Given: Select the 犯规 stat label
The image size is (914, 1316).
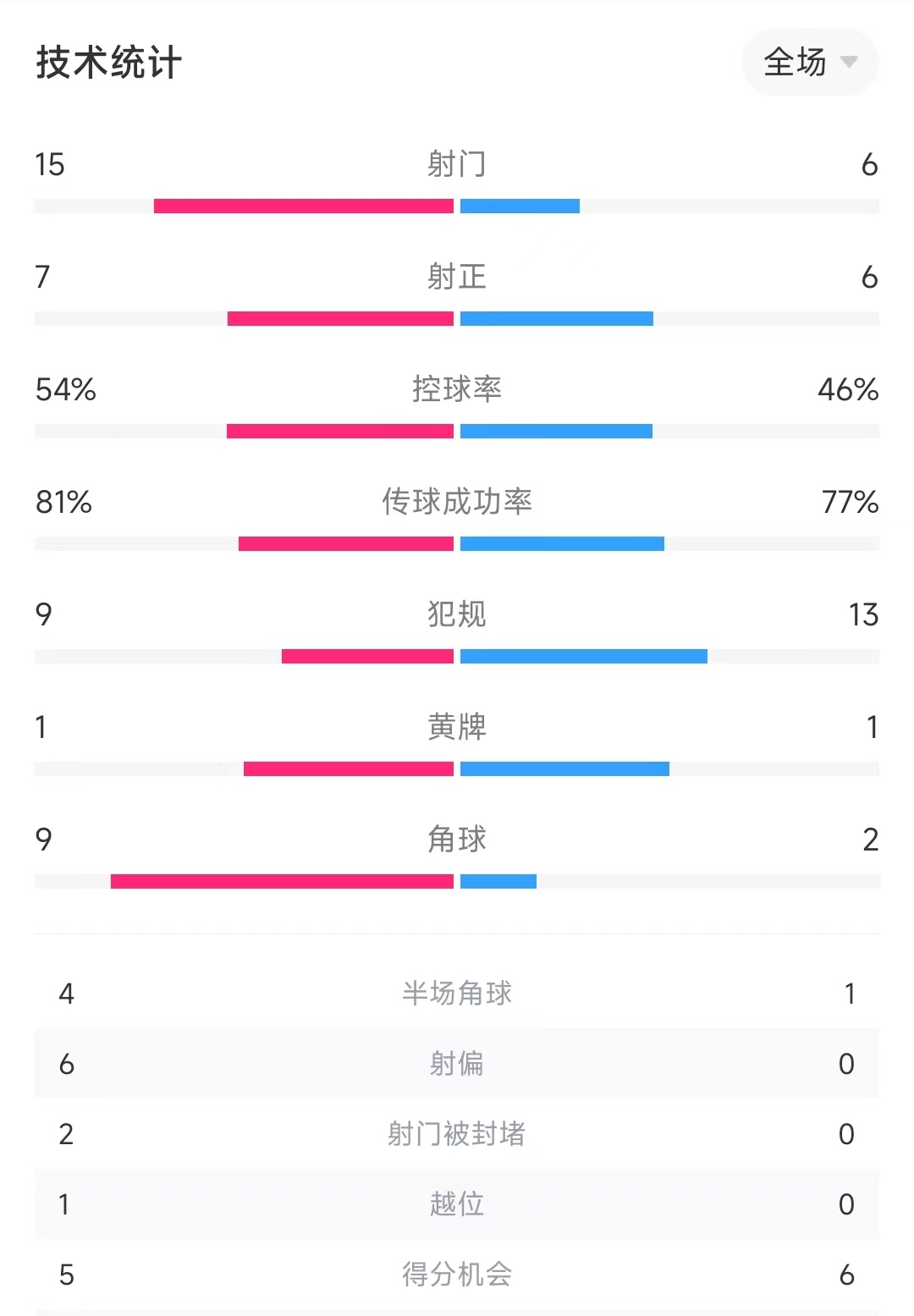Looking at the screenshot, I should 457,614.
